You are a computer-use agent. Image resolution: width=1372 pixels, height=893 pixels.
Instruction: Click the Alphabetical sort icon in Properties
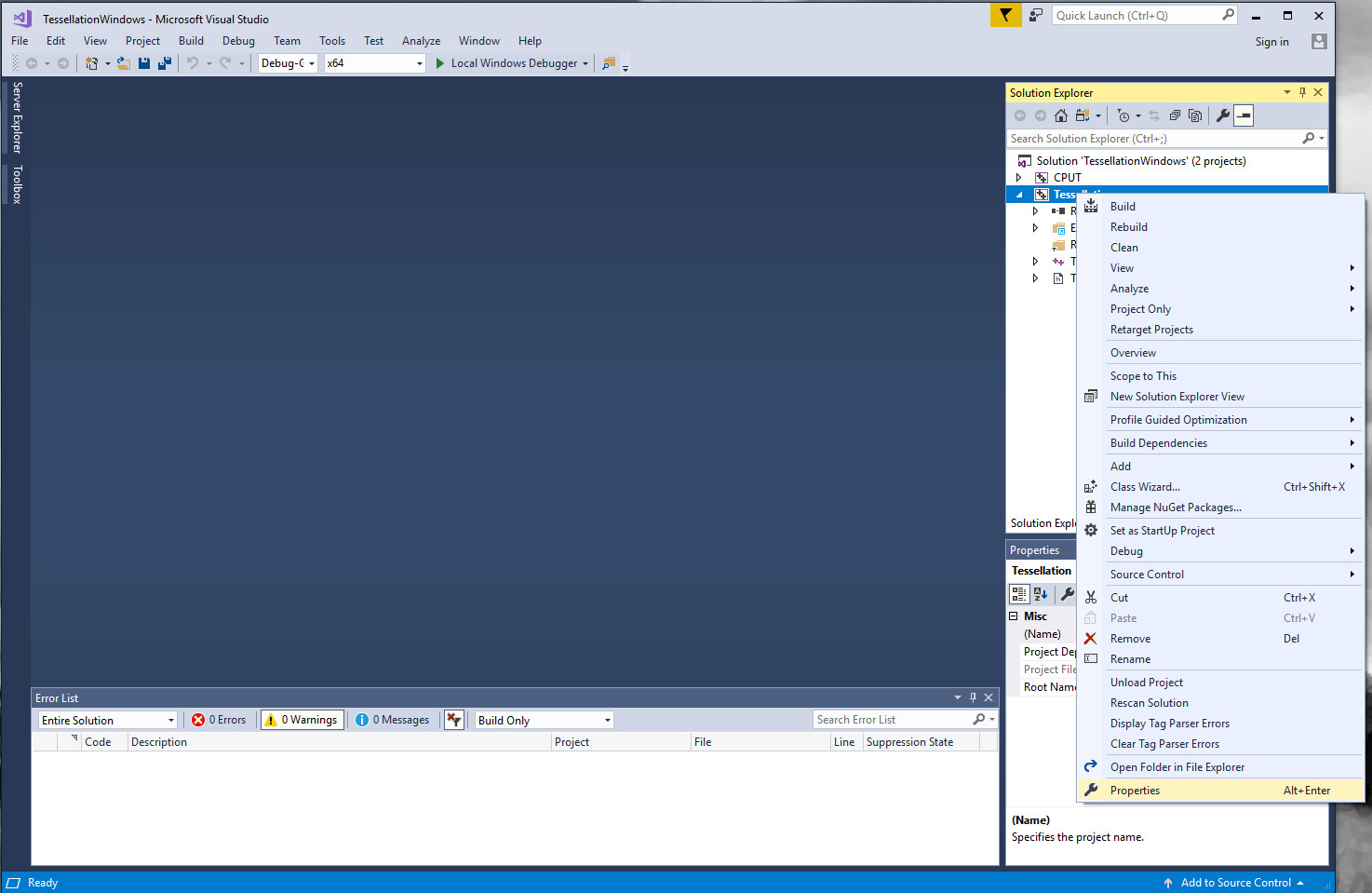tap(1041, 594)
